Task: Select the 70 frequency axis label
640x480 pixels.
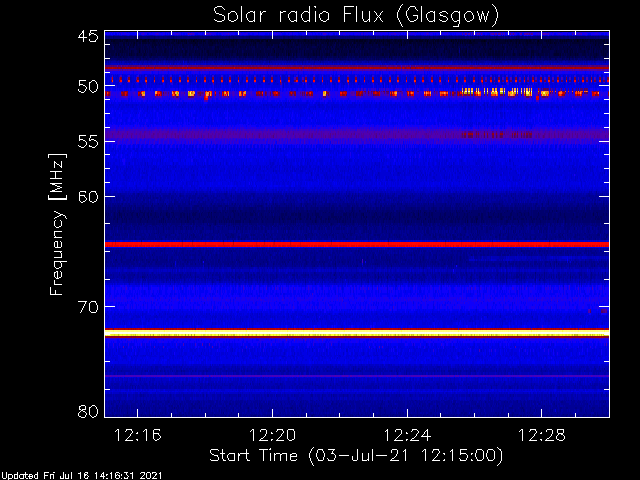Action: click(88, 307)
